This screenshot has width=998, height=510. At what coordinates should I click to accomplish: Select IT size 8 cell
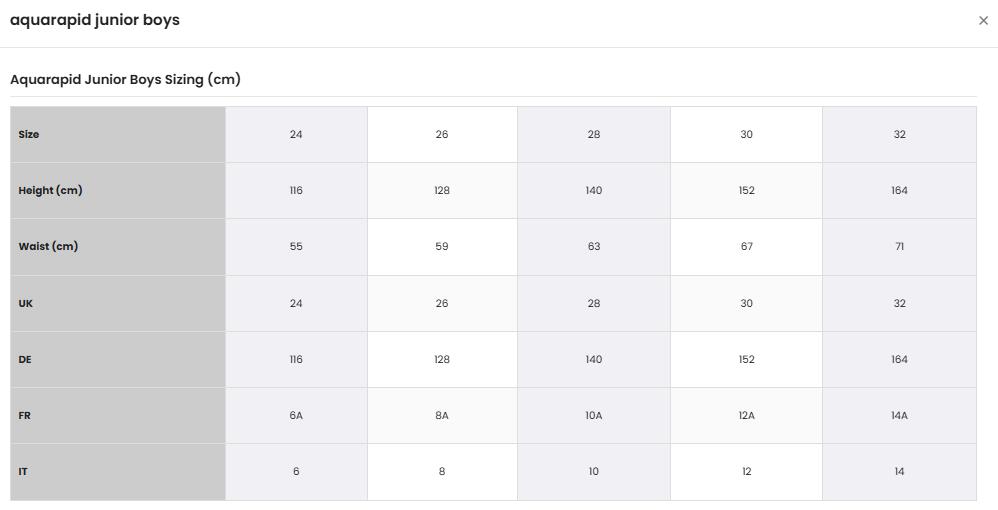click(x=442, y=472)
